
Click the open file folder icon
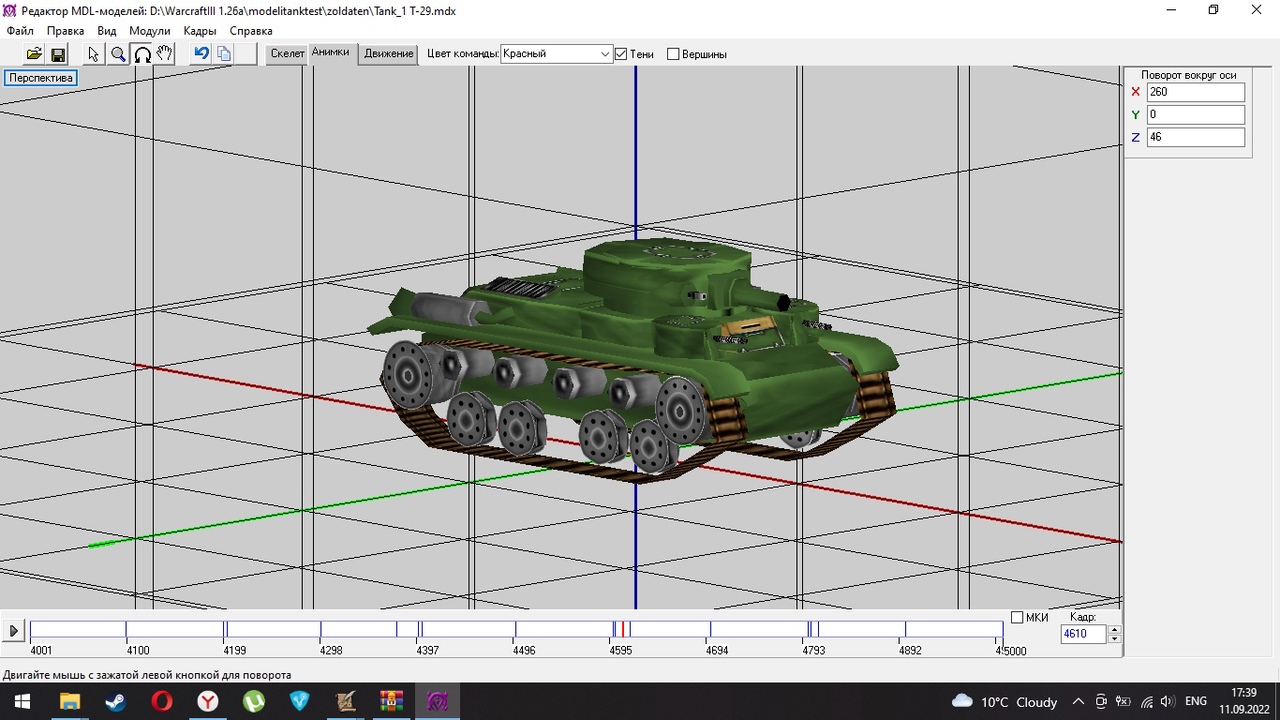click(x=34, y=54)
